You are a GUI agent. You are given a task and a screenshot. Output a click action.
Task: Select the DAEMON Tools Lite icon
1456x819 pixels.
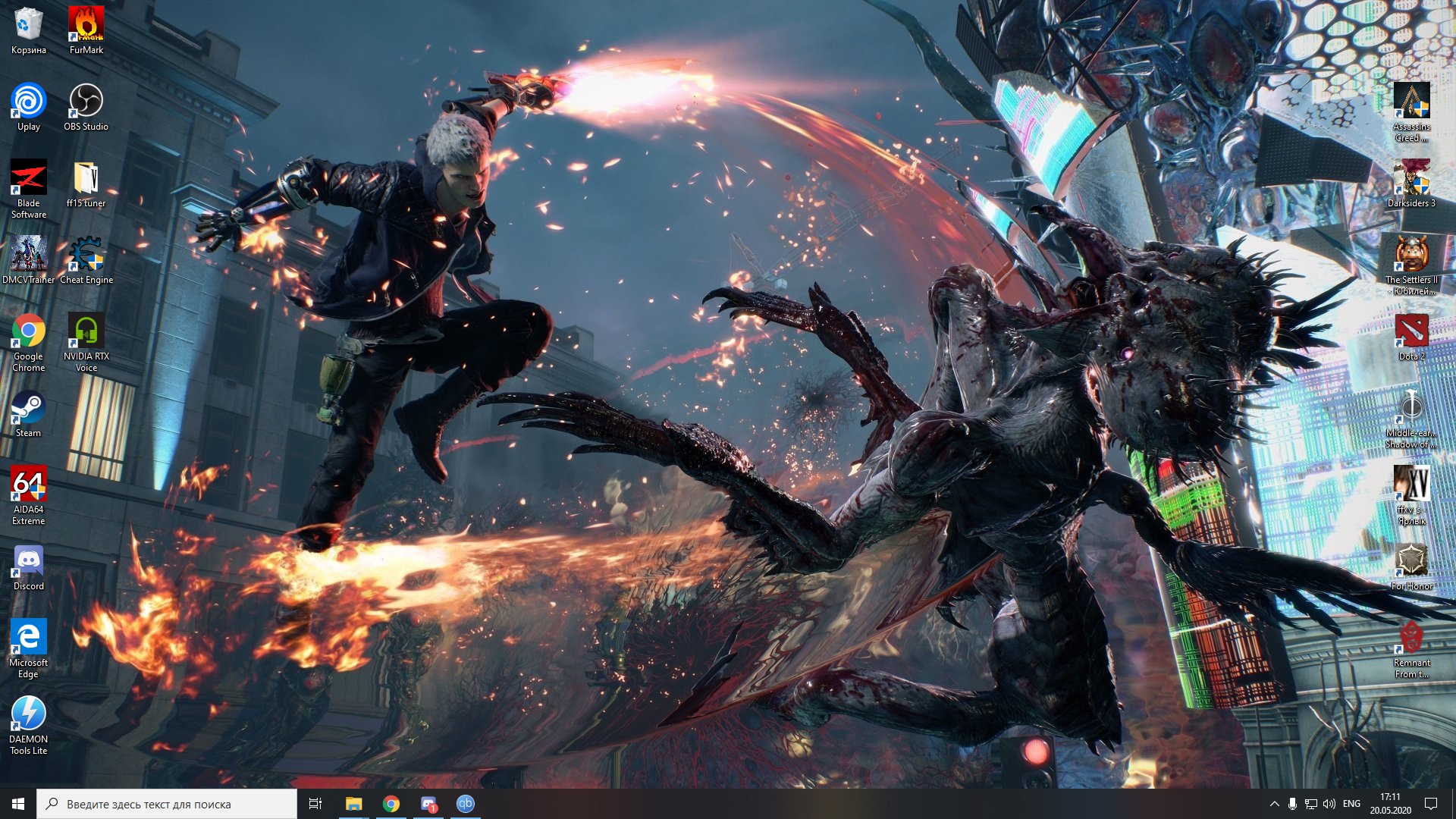click(x=28, y=718)
